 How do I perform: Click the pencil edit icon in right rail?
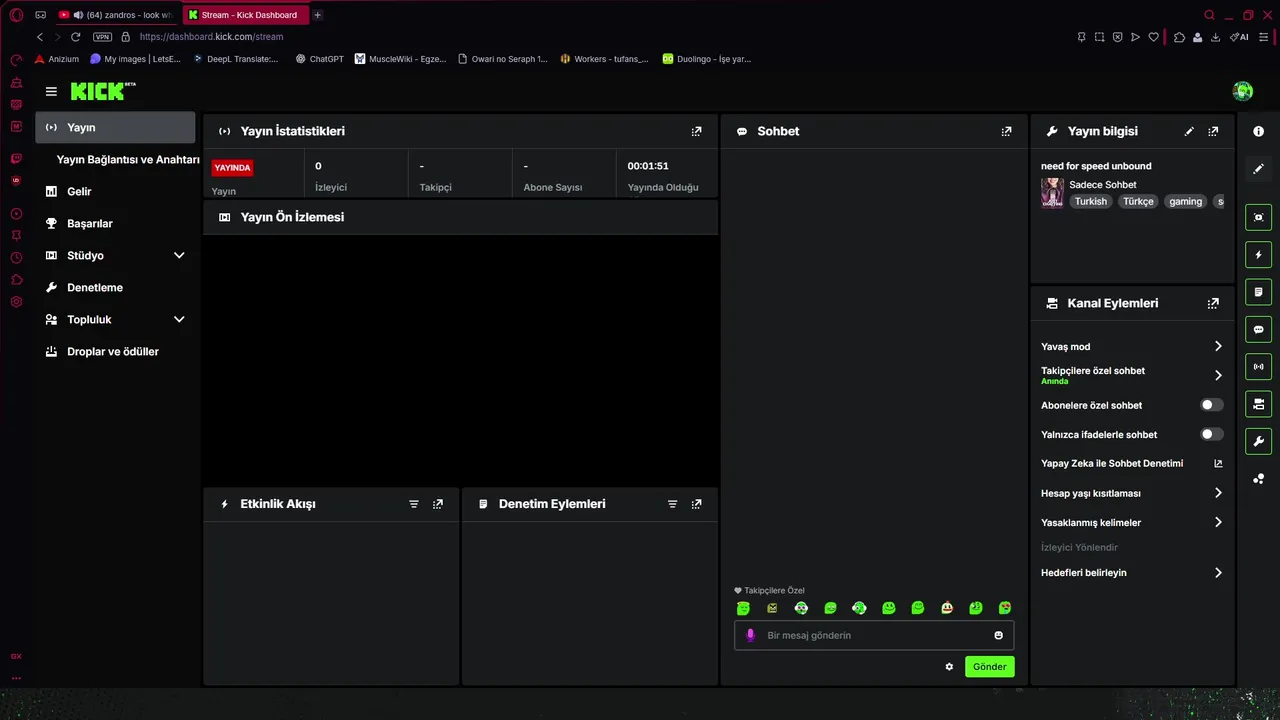pos(1259,169)
